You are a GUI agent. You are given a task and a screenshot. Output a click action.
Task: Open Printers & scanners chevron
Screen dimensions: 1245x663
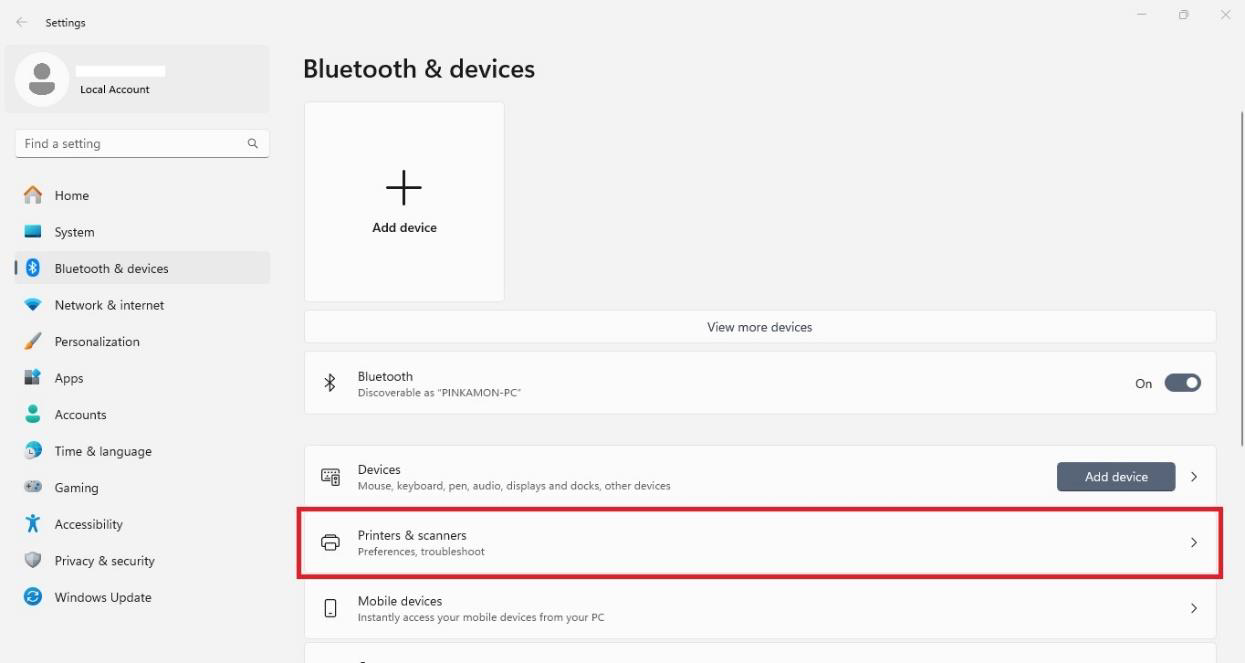[x=1194, y=543]
